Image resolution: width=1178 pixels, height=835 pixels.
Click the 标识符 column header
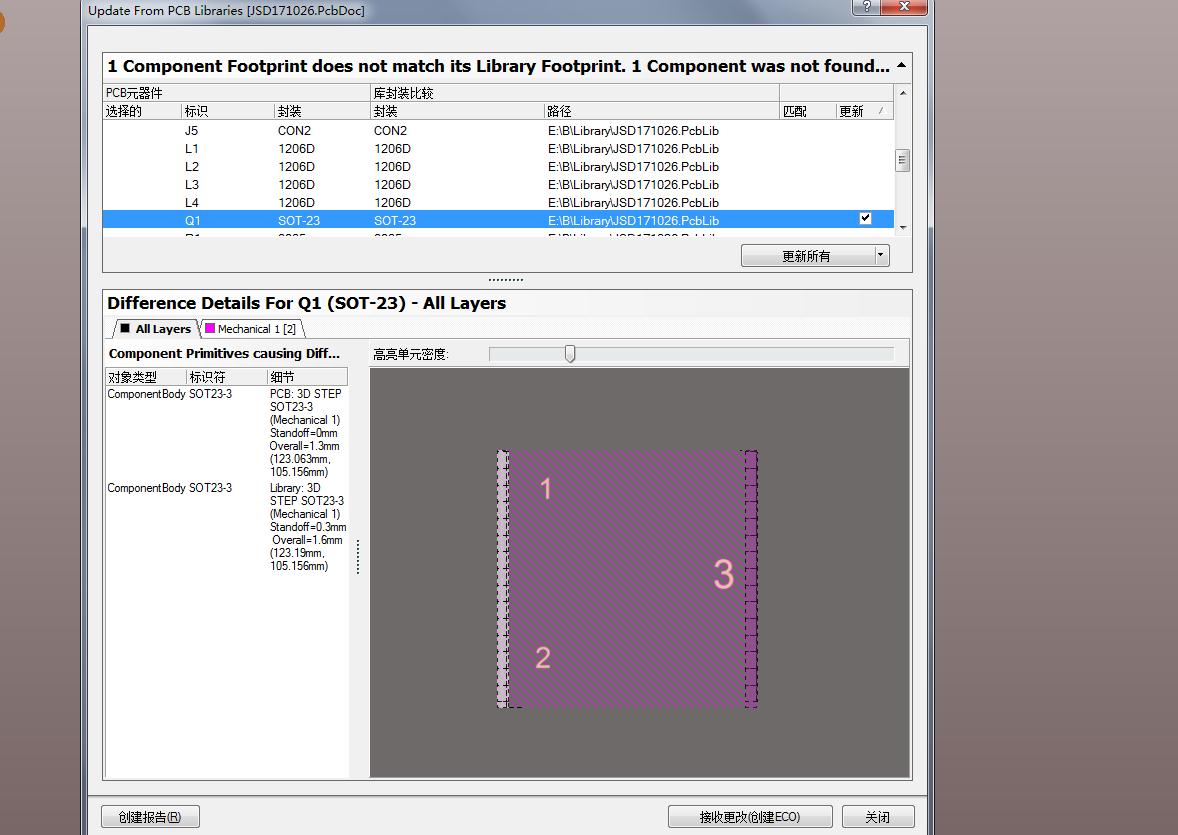226,377
